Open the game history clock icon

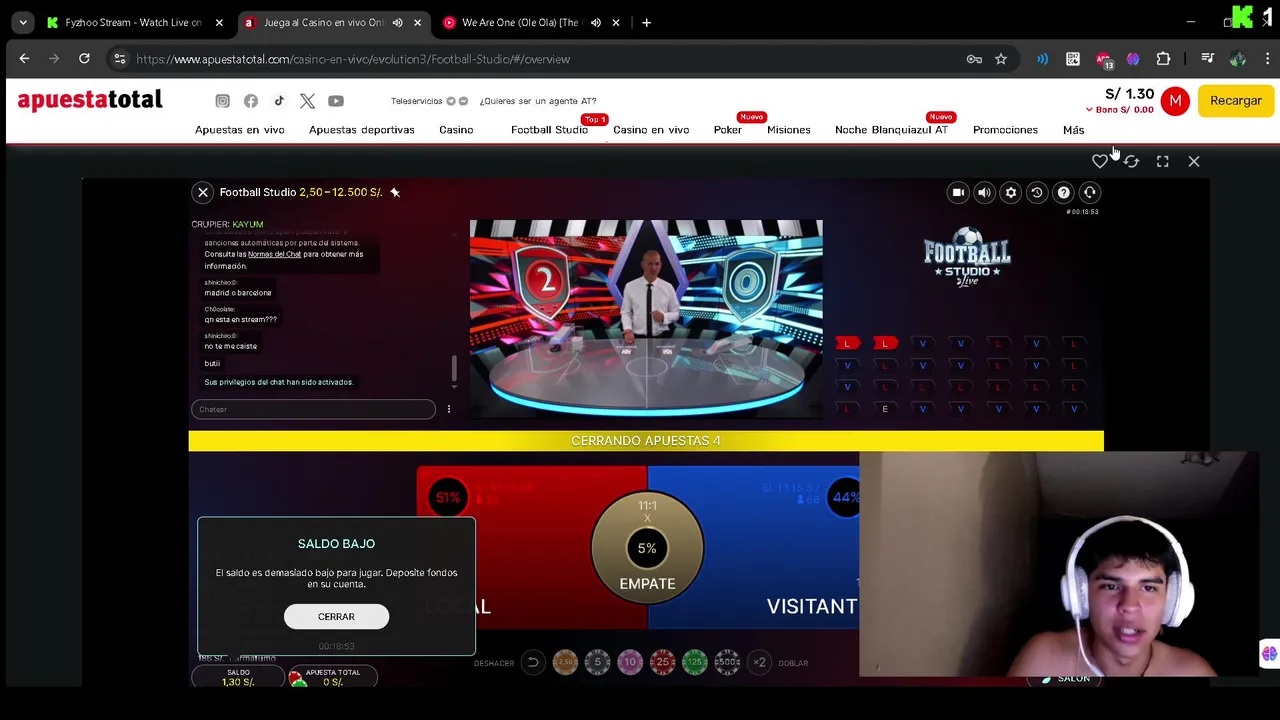click(1037, 192)
